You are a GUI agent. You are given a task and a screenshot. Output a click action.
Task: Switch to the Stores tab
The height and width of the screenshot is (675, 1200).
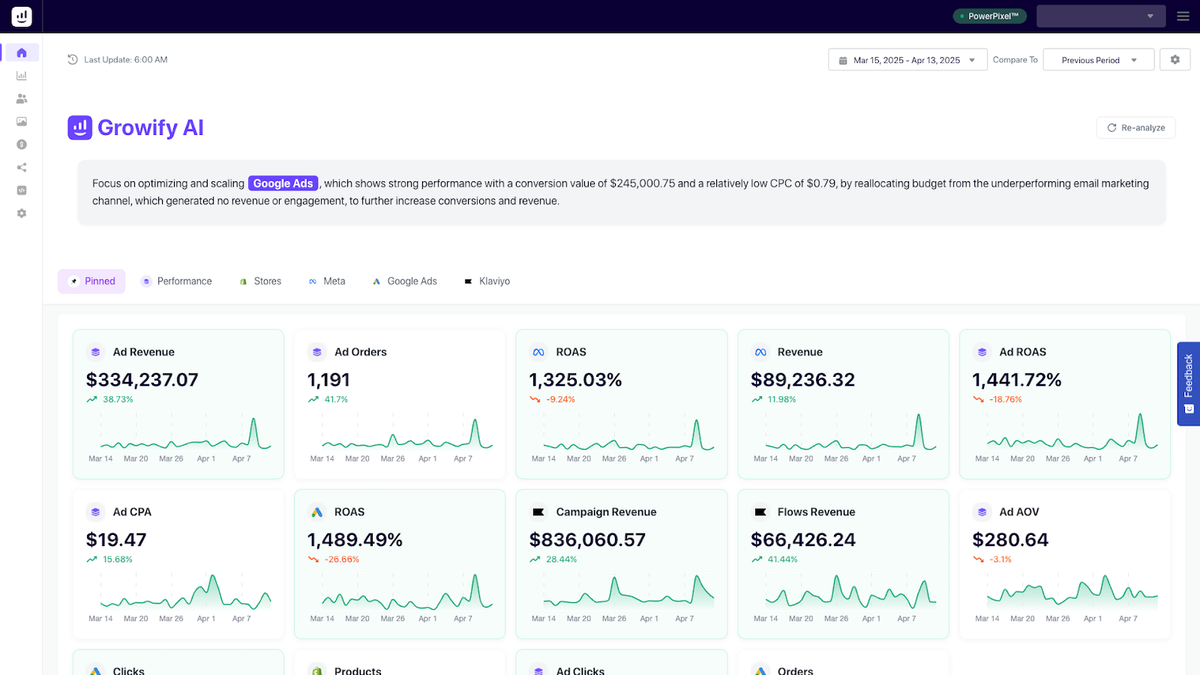[x=260, y=281]
